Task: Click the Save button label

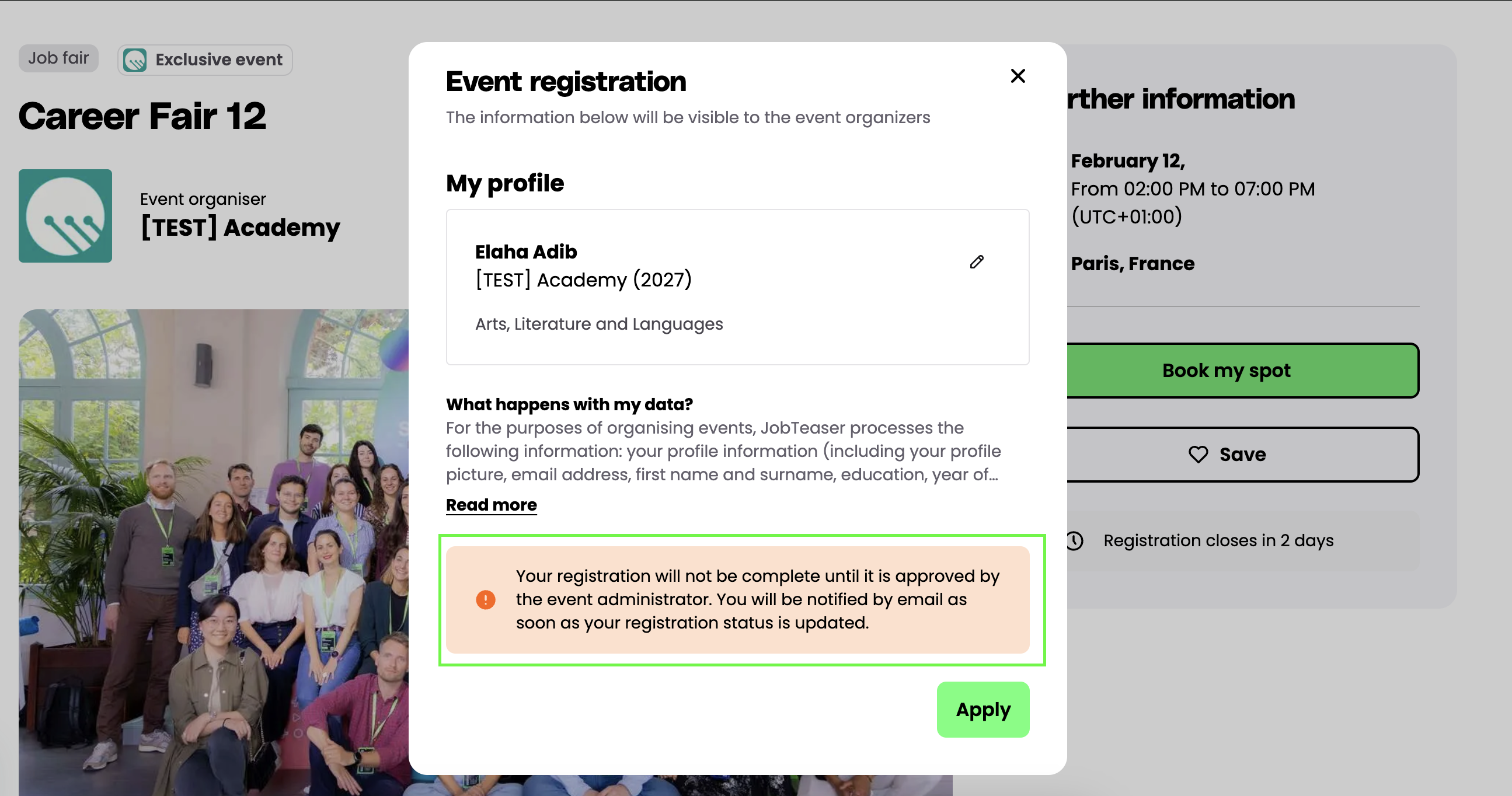Action: tap(1243, 455)
